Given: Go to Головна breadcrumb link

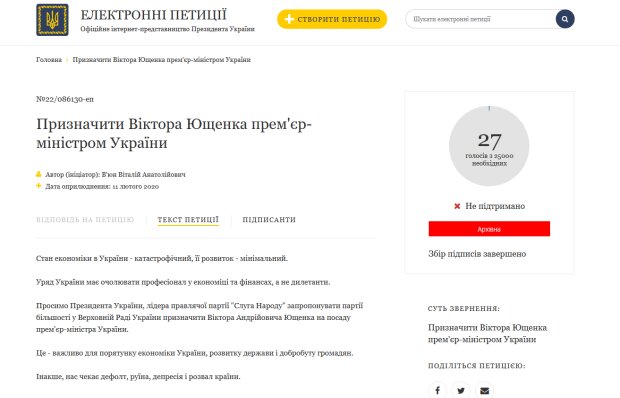Looking at the screenshot, I should 49,60.
